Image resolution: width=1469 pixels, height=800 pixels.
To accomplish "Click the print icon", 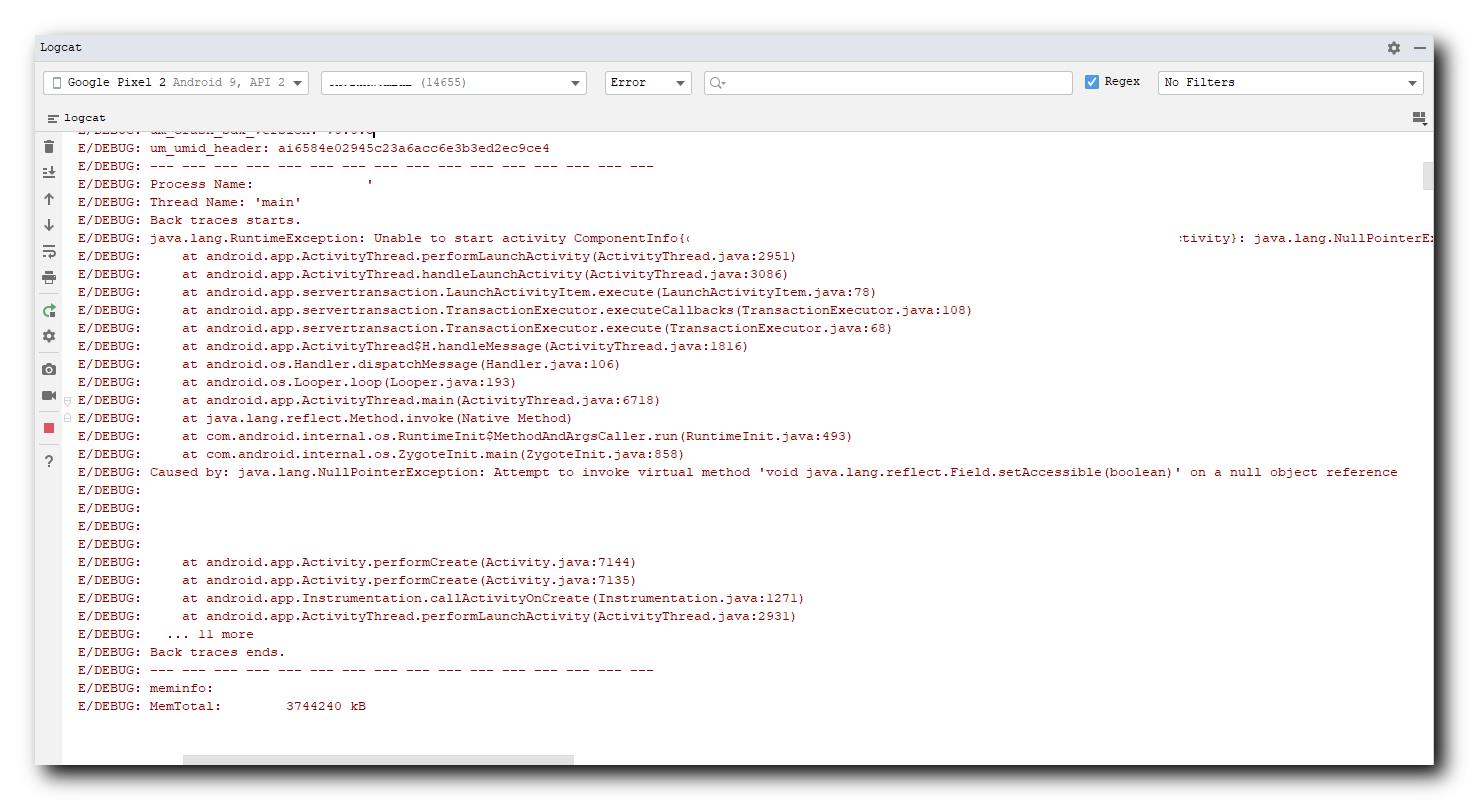I will [49, 277].
